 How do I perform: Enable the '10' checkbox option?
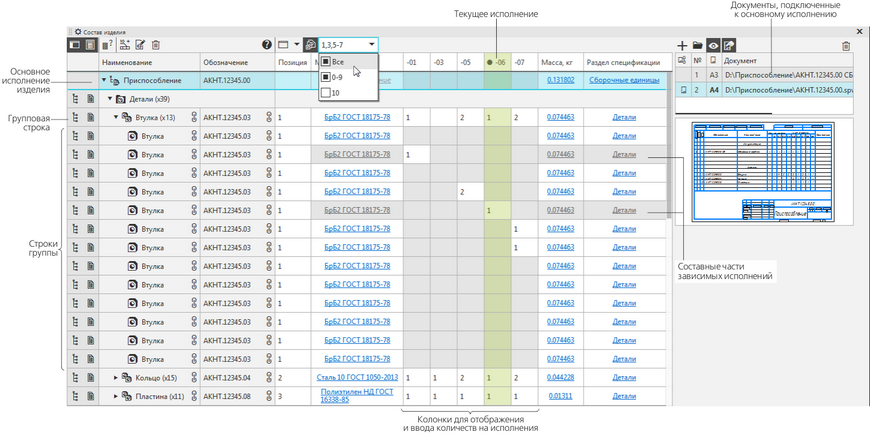tap(326, 93)
